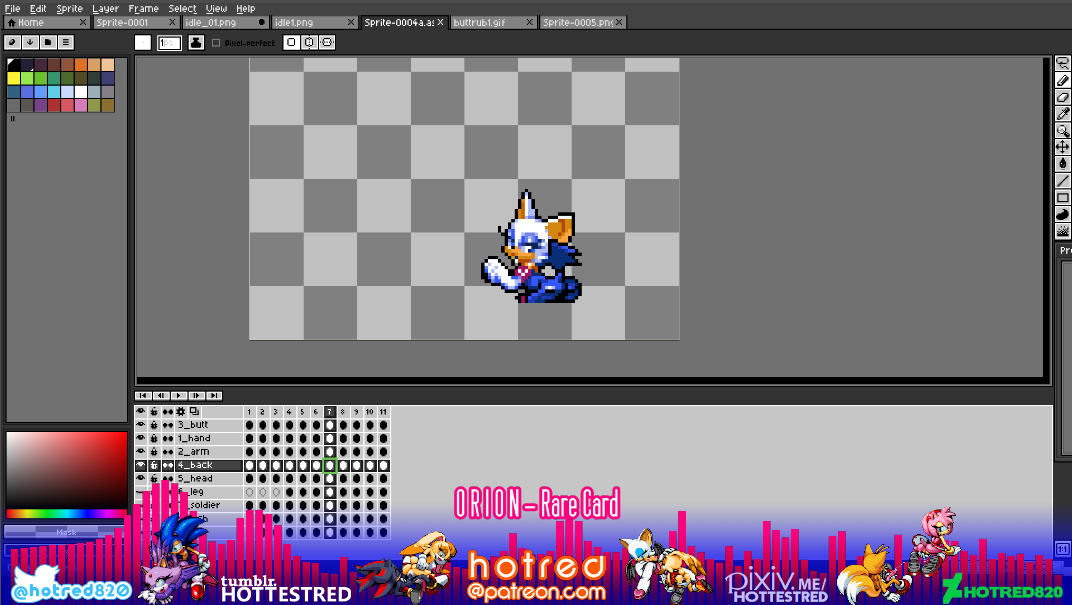Select the Rectangle tool

click(1062, 198)
